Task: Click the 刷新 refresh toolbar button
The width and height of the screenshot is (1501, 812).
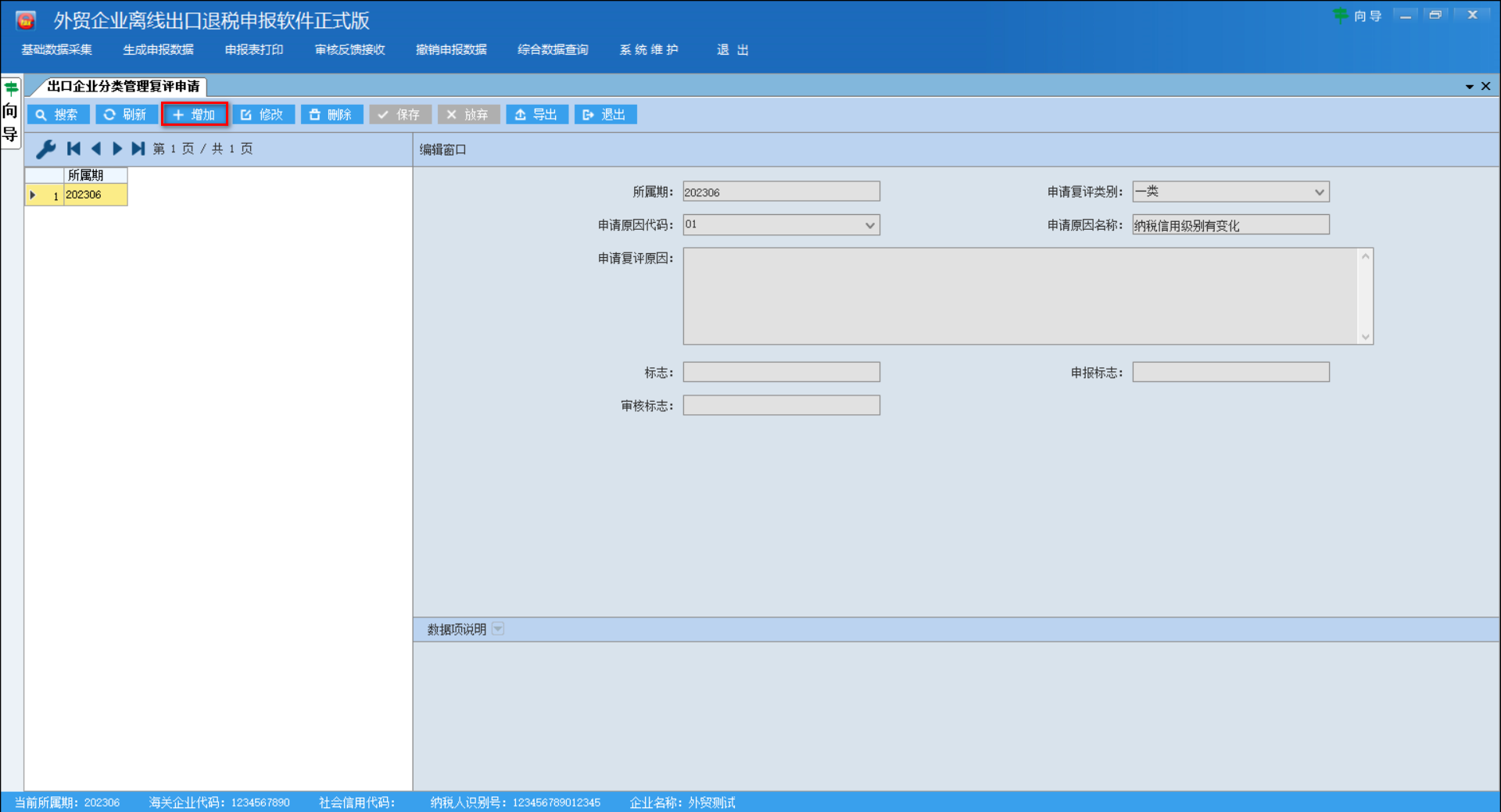Action: 126,115
